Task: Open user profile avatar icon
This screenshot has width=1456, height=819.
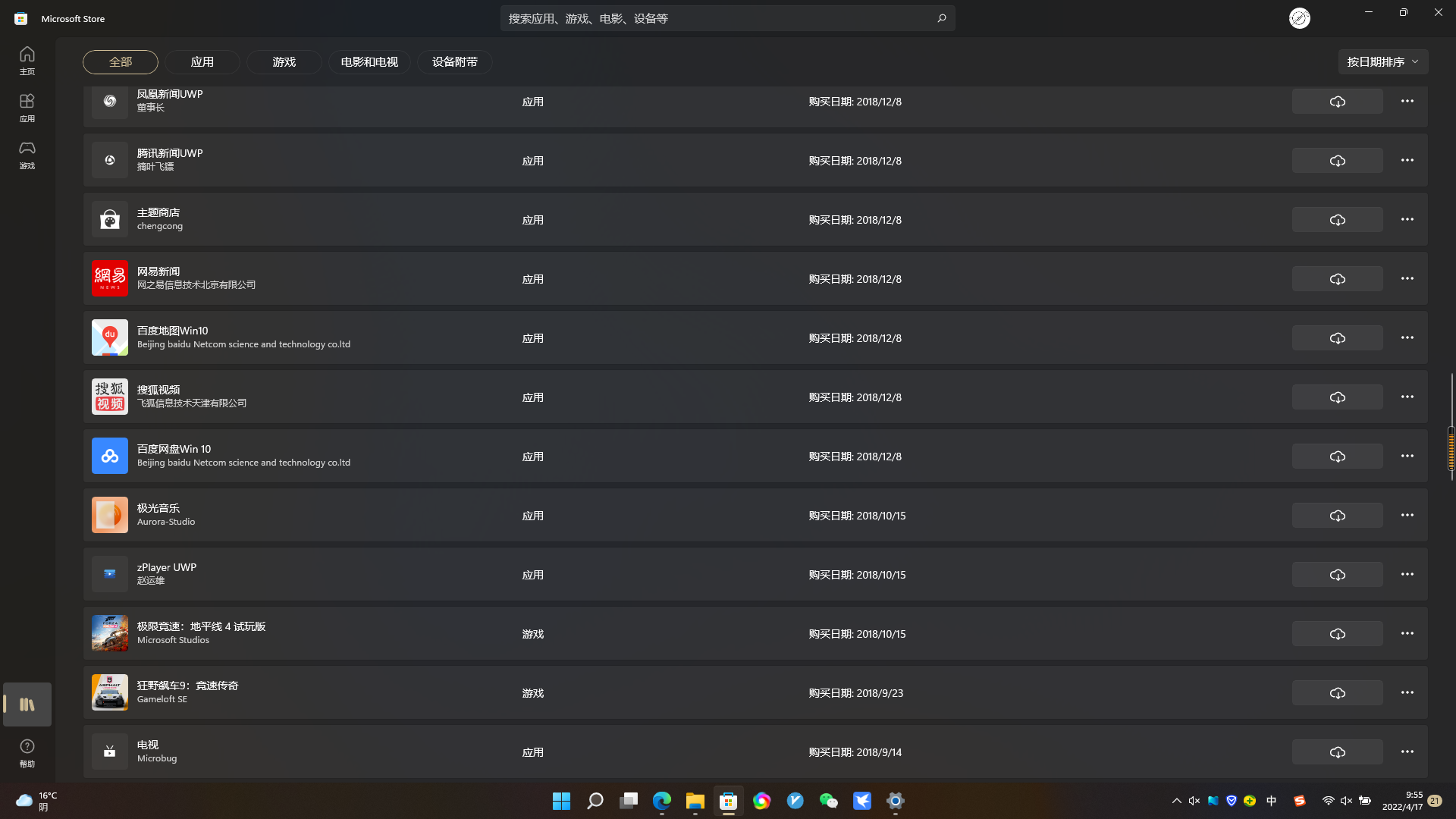Action: click(1299, 18)
